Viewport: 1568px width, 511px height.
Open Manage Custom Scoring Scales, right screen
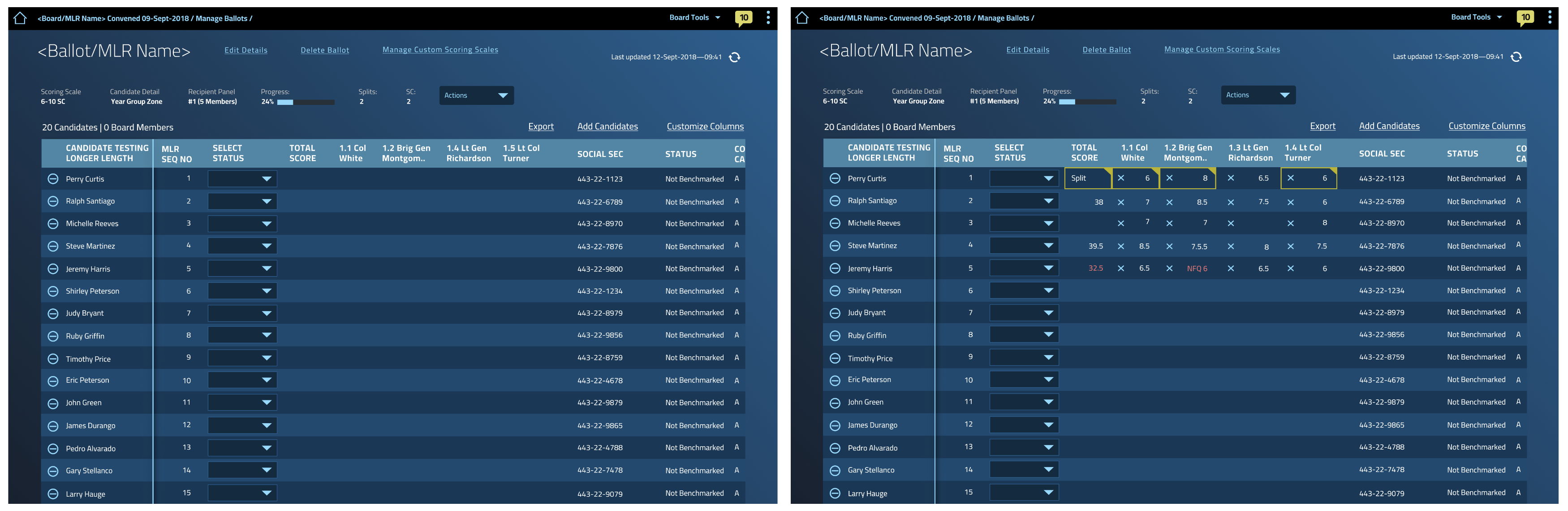click(x=1222, y=49)
